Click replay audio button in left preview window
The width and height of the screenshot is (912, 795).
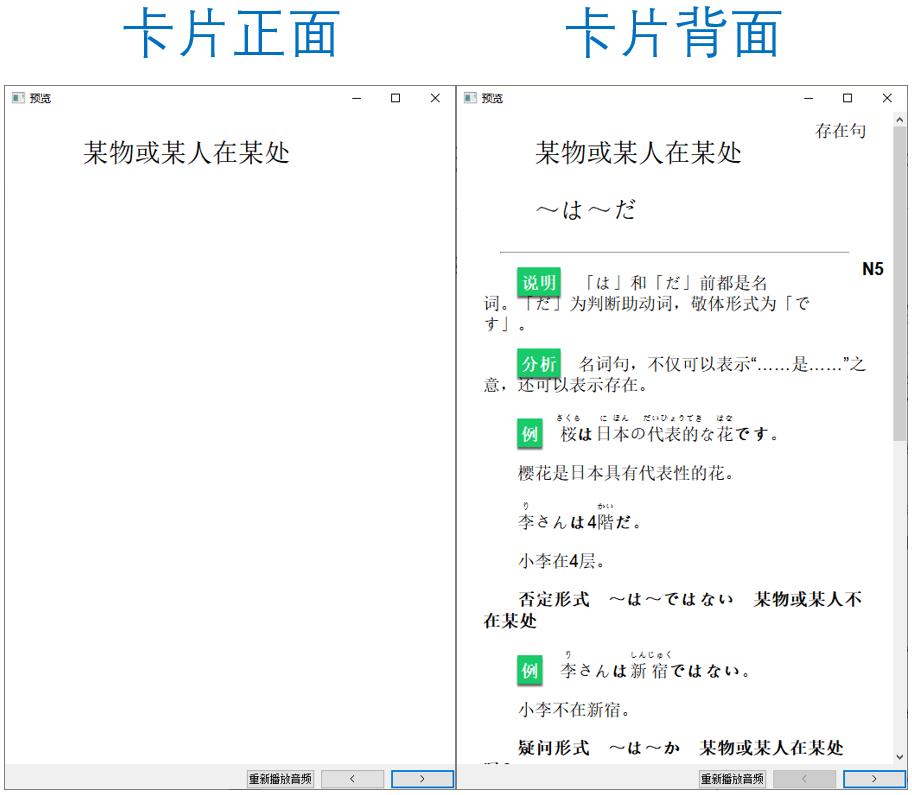[280, 779]
